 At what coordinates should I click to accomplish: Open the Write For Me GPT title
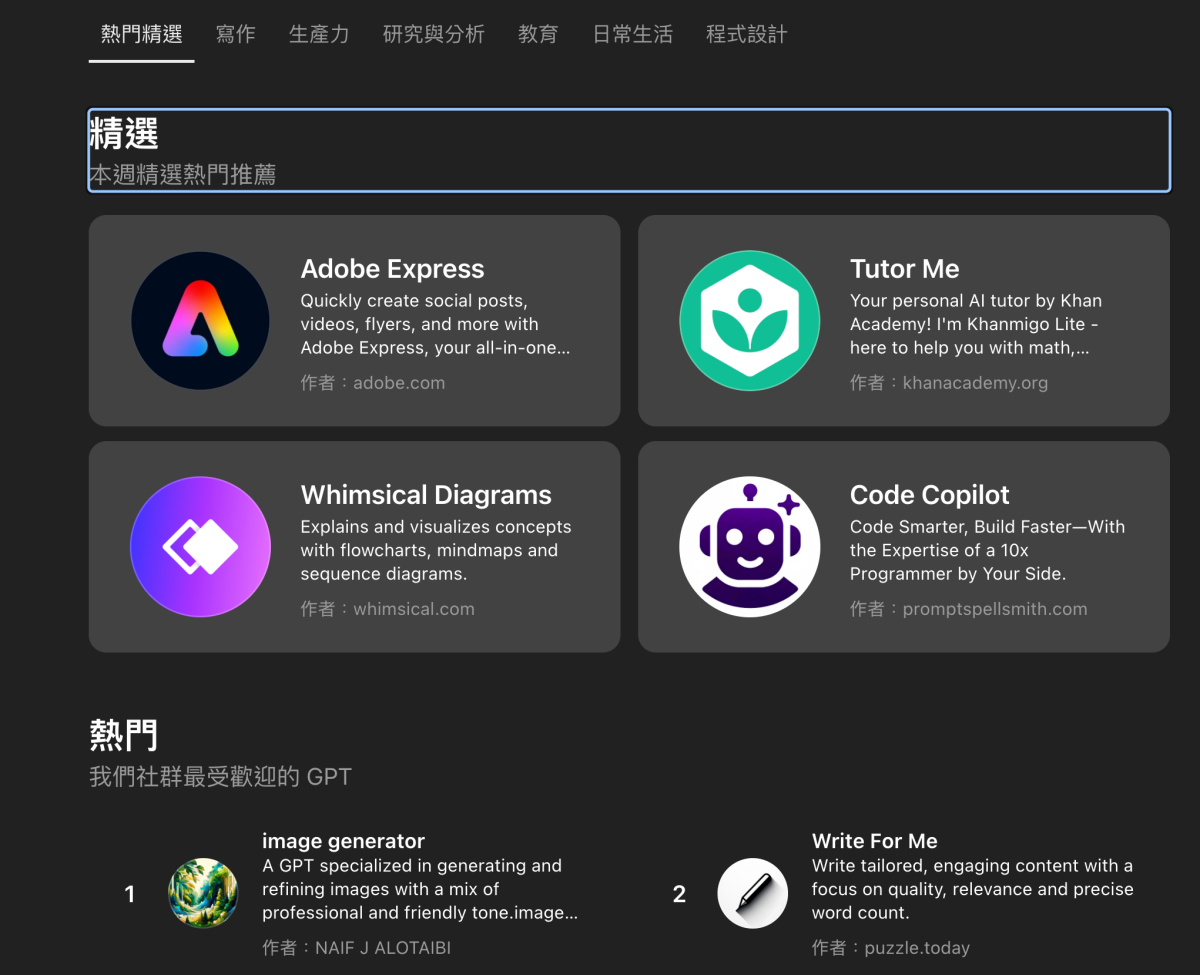(874, 841)
